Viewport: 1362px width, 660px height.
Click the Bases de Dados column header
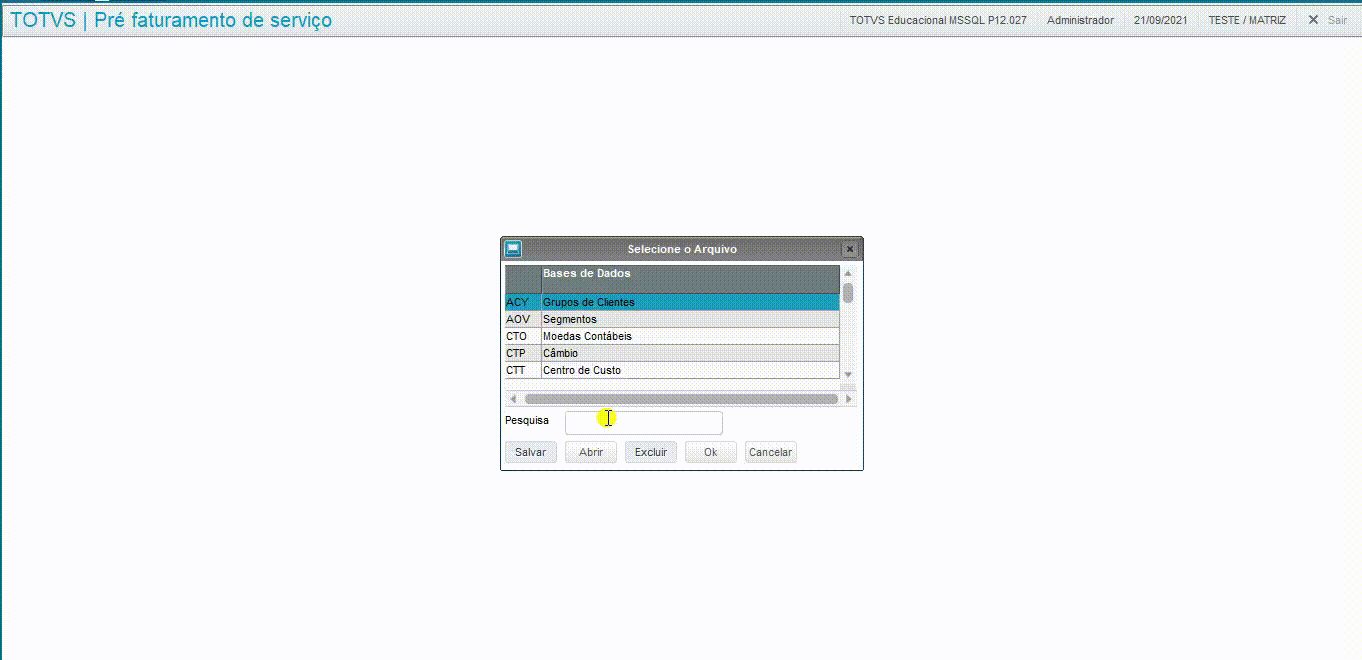(690, 279)
